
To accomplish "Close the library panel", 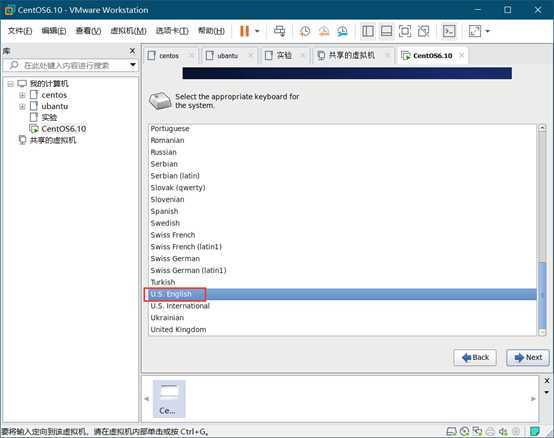I will pos(132,51).
